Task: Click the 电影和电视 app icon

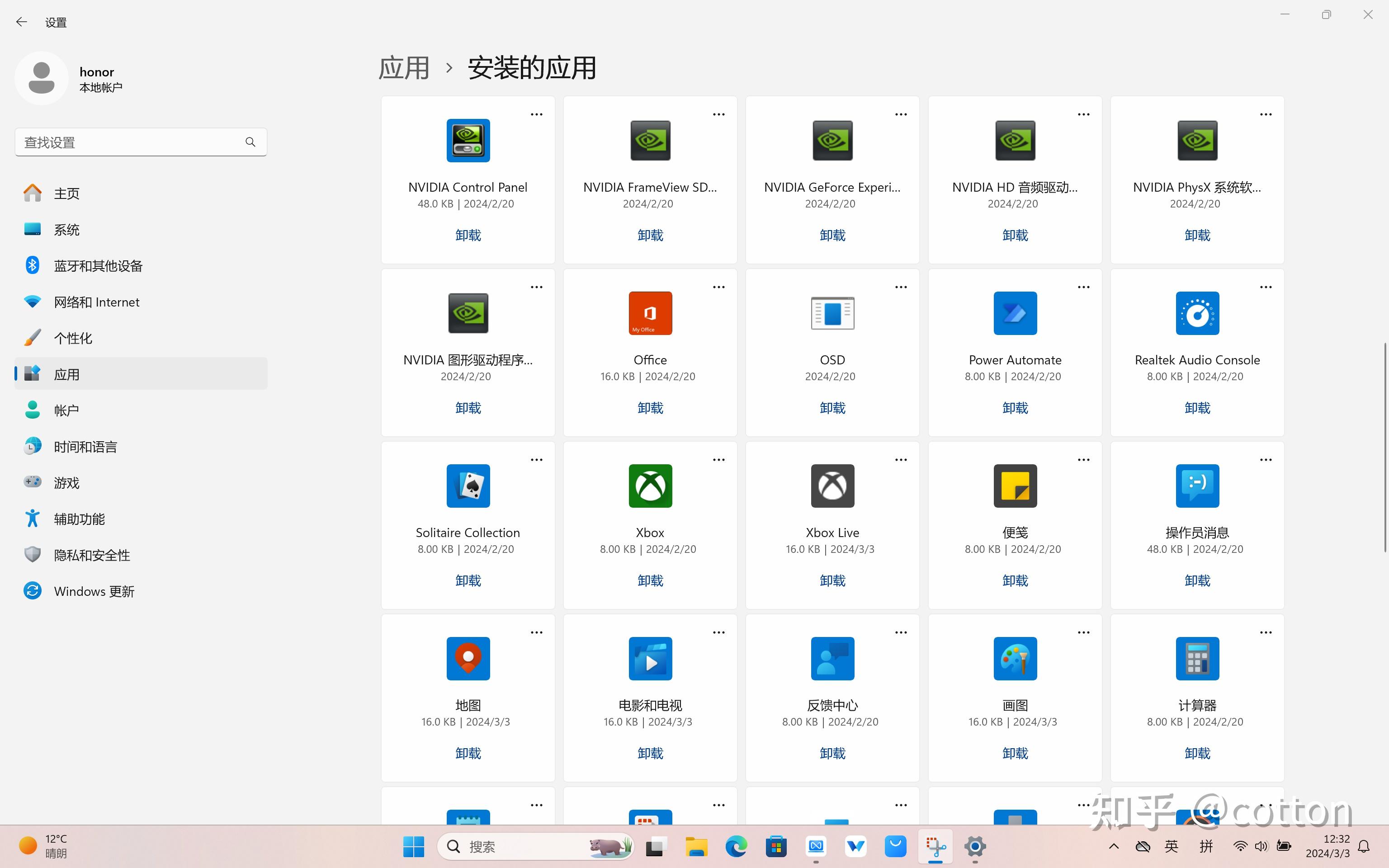Action: (650, 659)
